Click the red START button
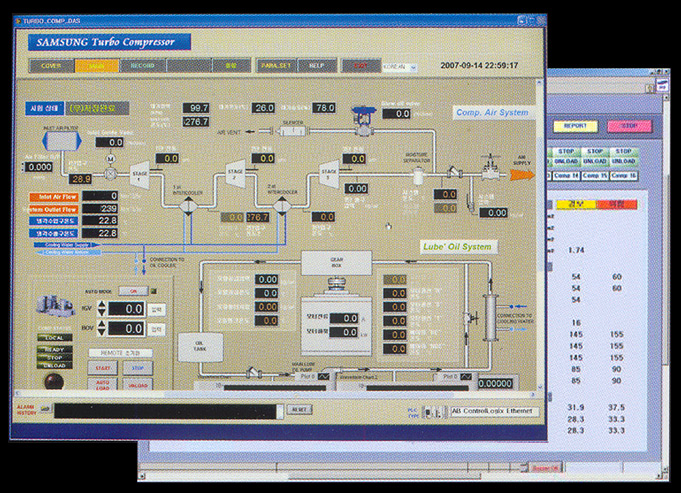 point(102,368)
